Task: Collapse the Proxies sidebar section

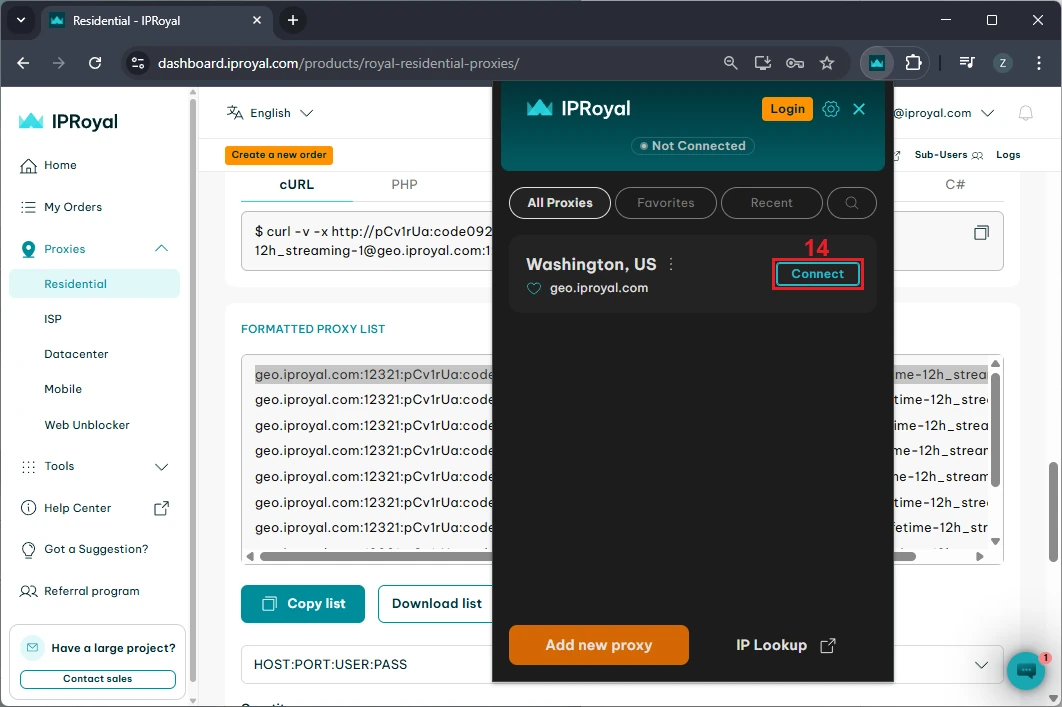Action: click(161, 249)
